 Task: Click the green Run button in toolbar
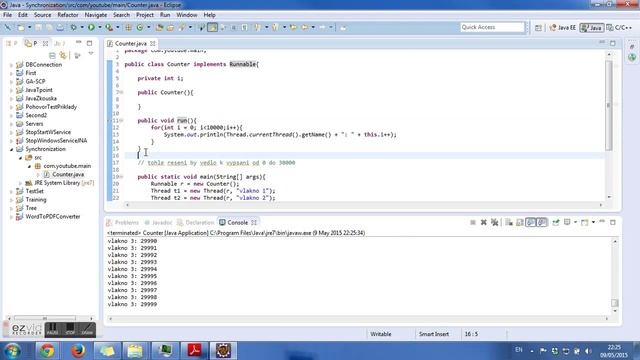tap(91, 27)
